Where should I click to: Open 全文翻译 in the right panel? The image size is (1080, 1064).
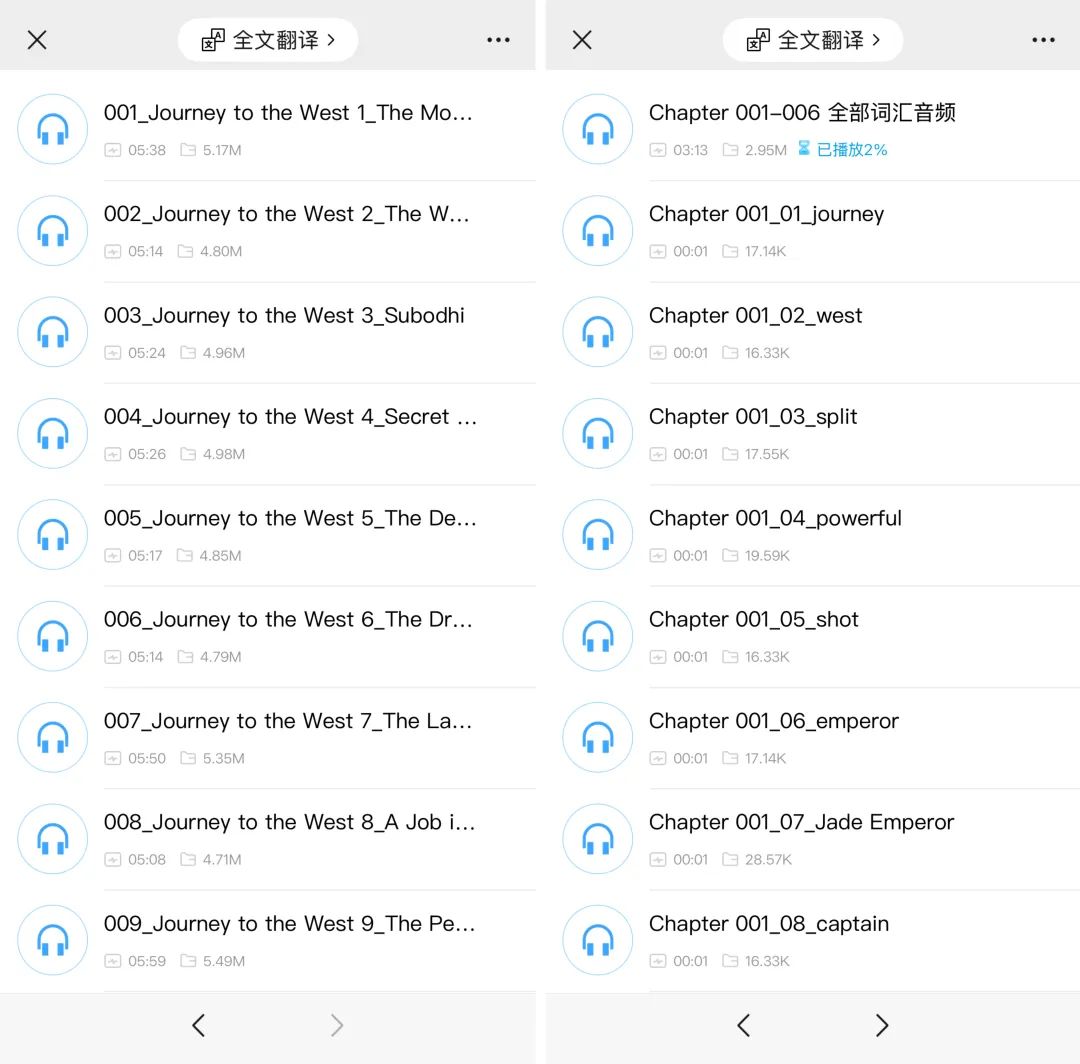pos(813,40)
